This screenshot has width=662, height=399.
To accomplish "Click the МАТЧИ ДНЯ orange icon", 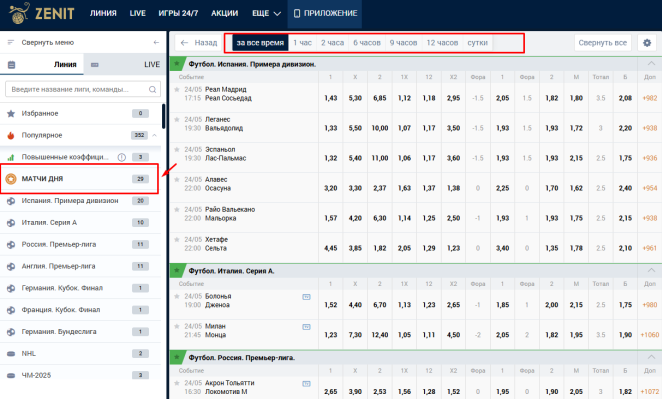I will 11,179.
